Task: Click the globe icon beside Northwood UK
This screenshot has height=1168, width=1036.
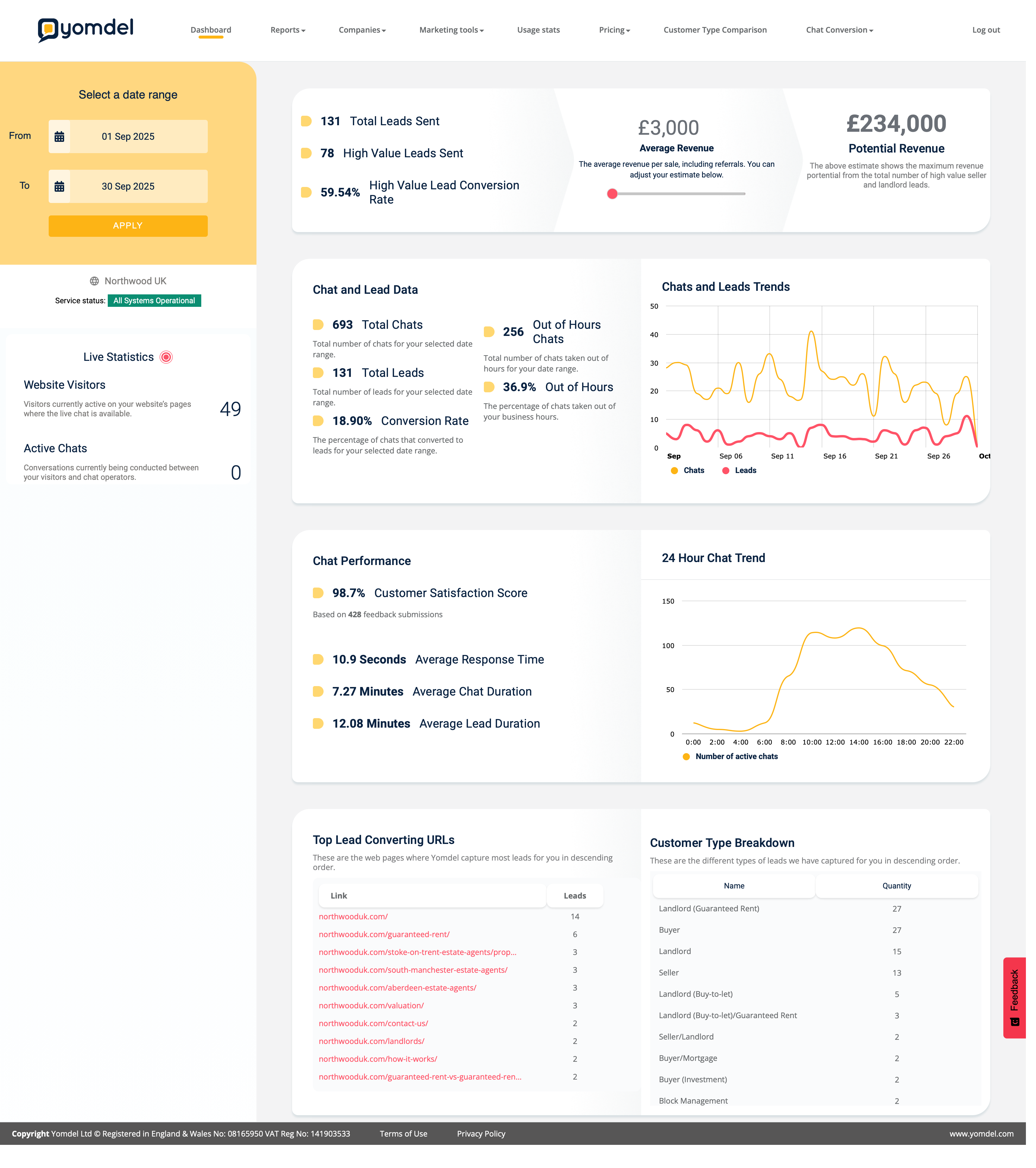Action: click(x=94, y=281)
